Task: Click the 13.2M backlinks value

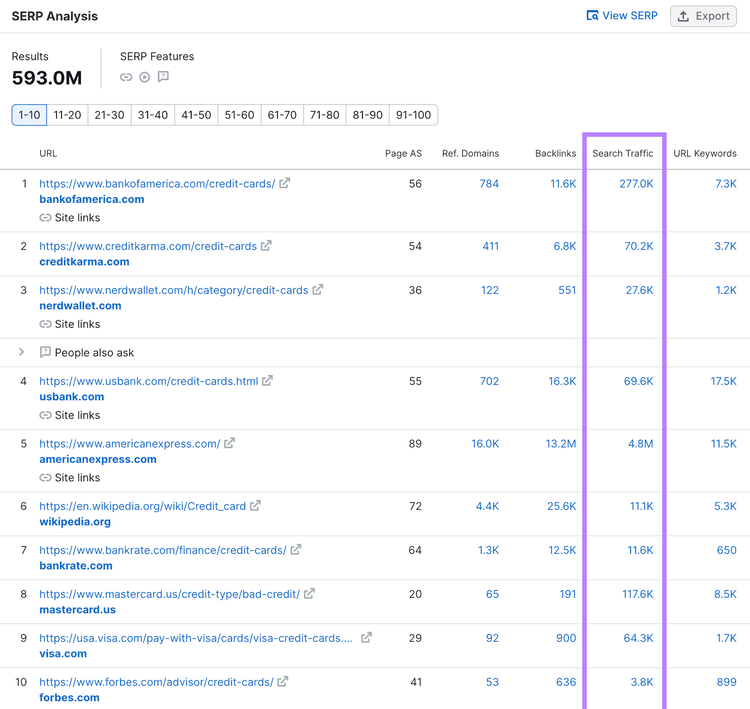Action: coord(561,443)
